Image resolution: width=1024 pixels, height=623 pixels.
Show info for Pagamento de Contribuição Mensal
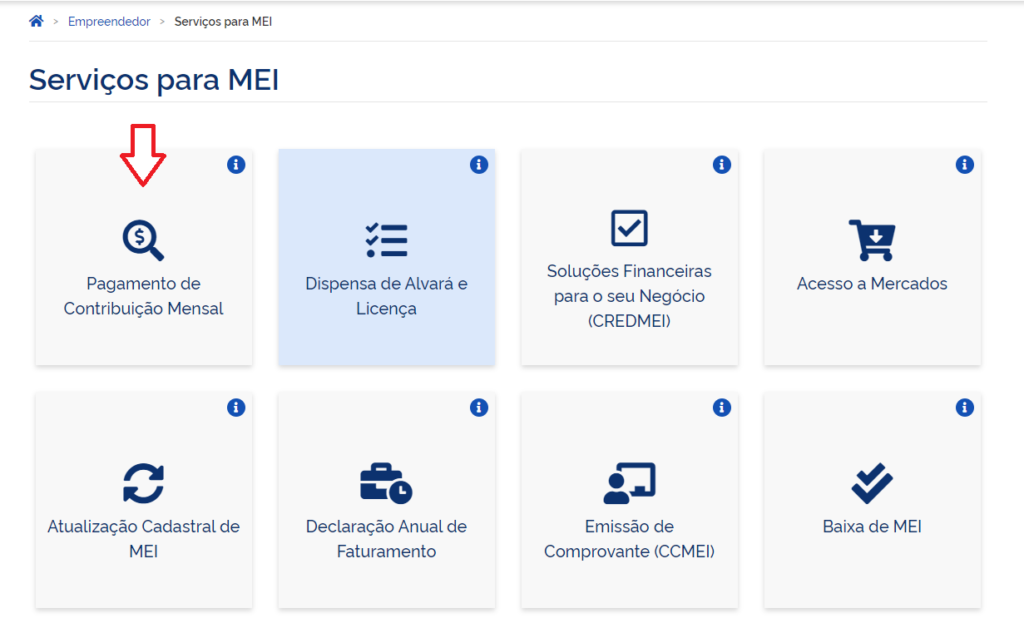(236, 165)
